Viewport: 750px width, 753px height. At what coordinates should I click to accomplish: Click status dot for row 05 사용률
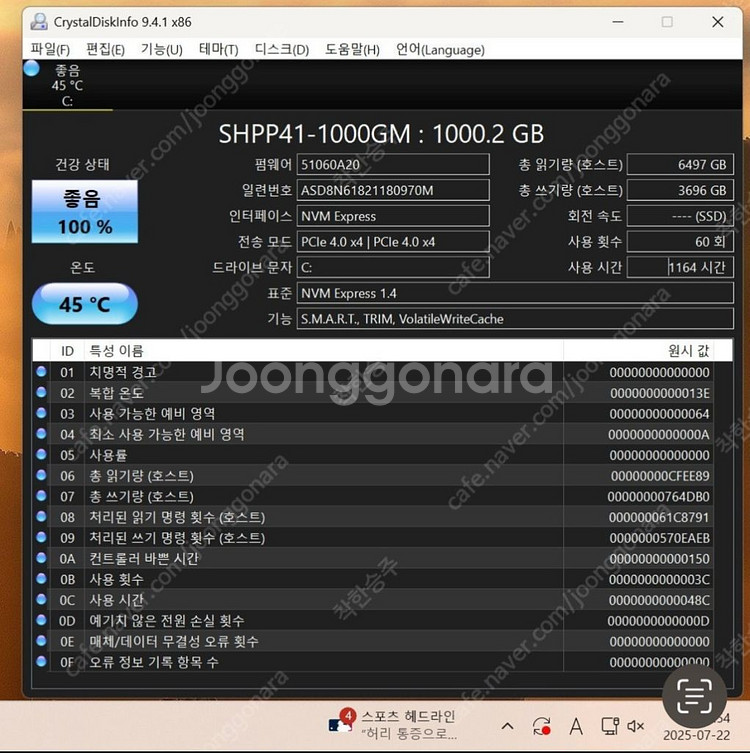41,454
